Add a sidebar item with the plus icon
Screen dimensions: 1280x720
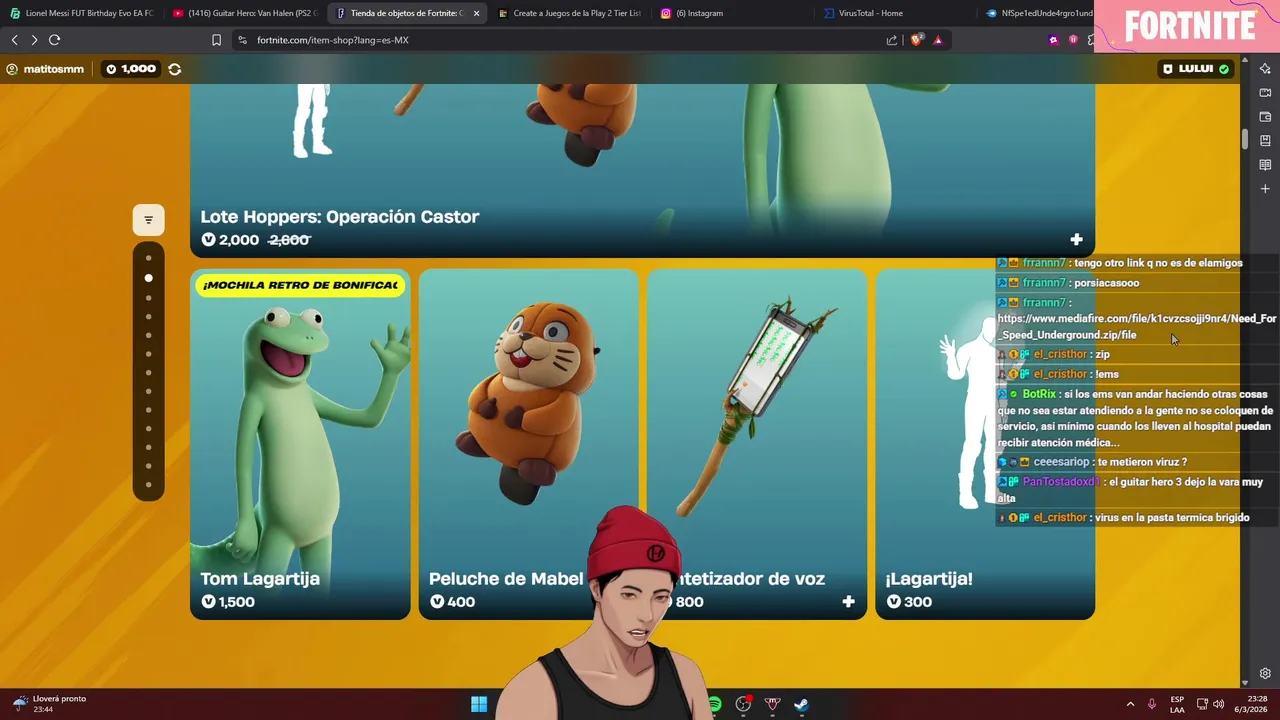(1265, 189)
